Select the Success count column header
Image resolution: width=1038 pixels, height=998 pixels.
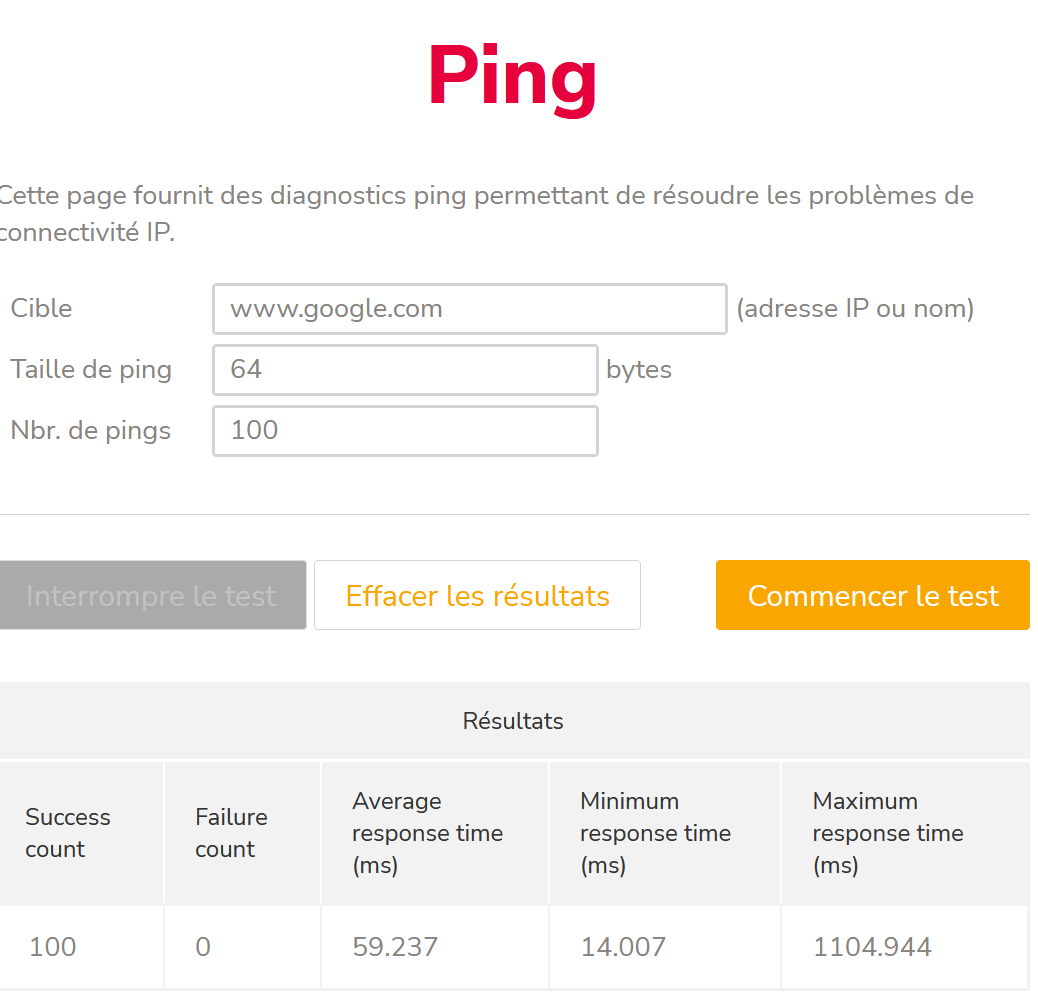(67, 833)
